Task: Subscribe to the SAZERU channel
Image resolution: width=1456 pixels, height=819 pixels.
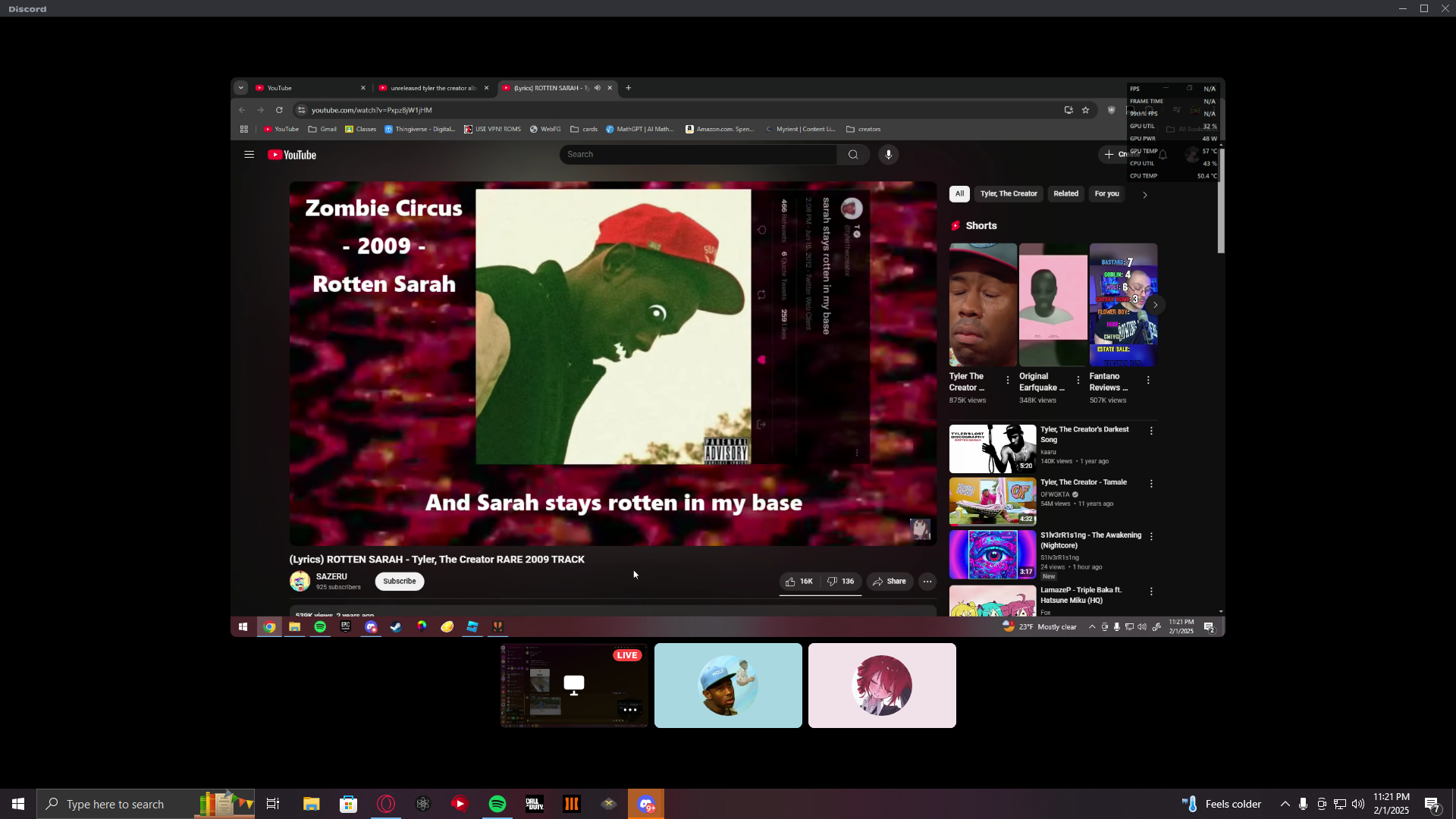Action: pyautogui.click(x=399, y=582)
